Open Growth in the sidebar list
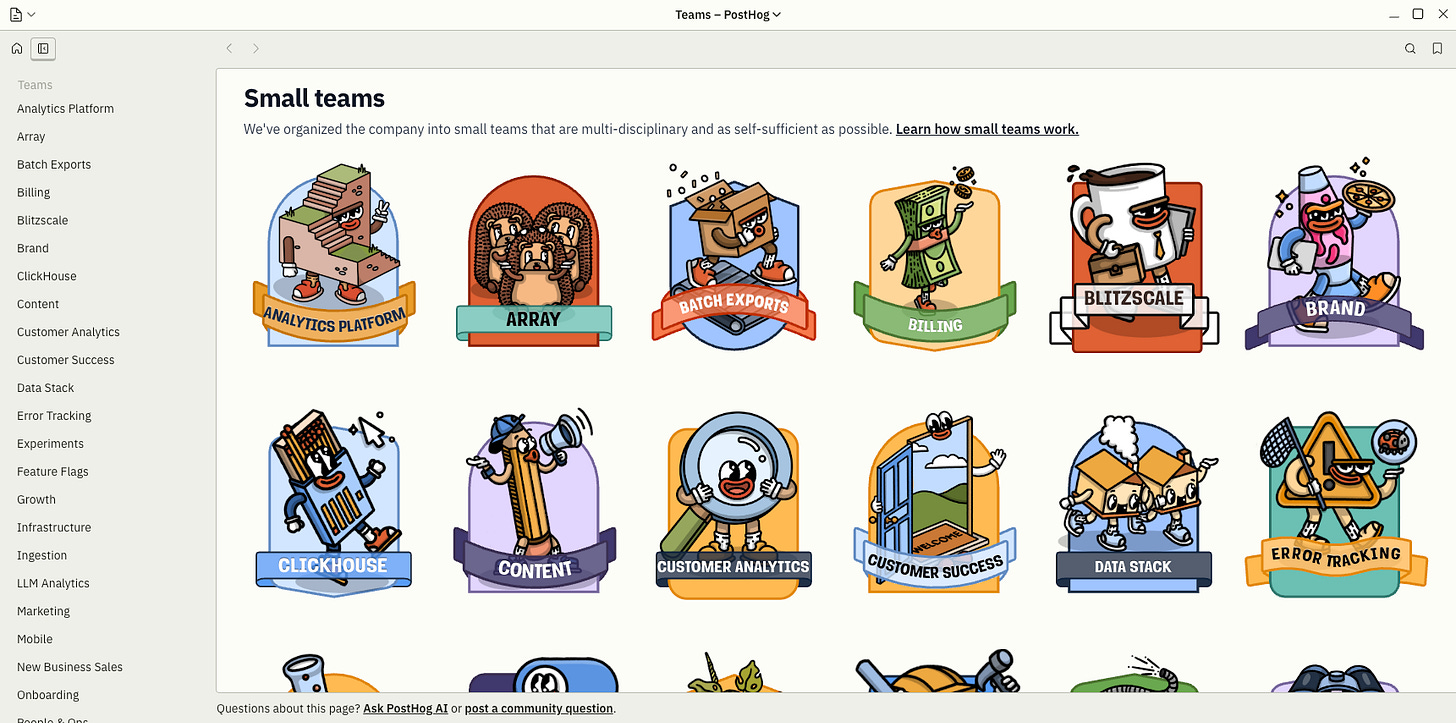 [36, 500]
